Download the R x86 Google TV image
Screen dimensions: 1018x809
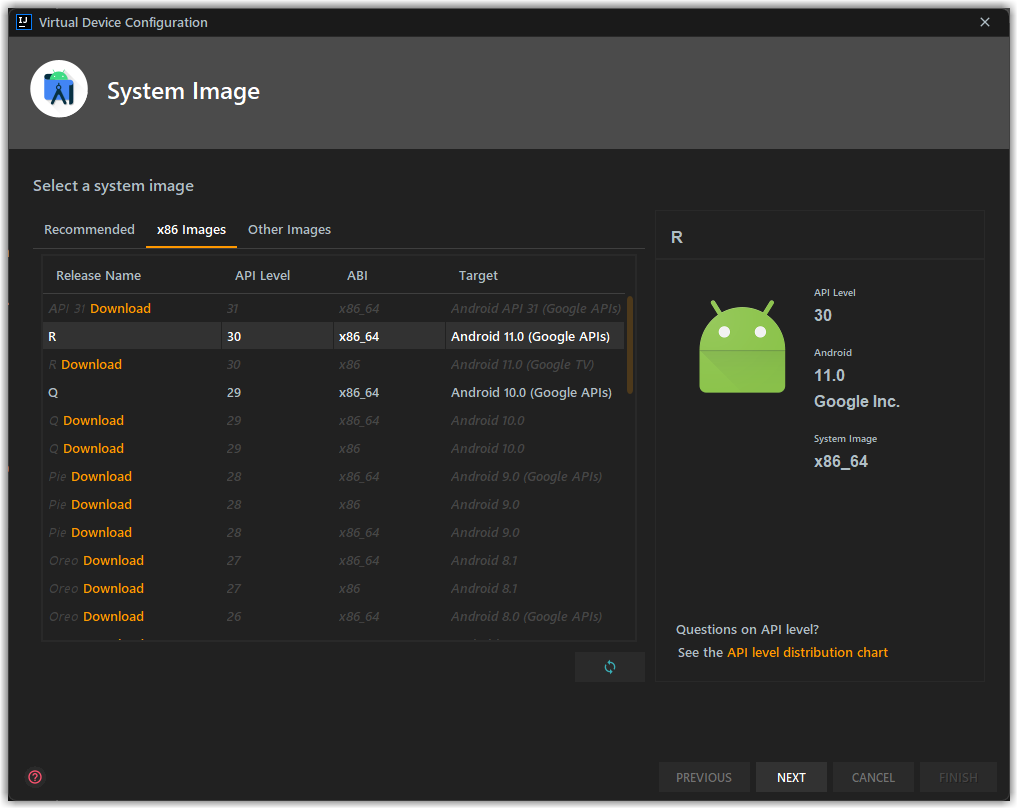(x=92, y=364)
